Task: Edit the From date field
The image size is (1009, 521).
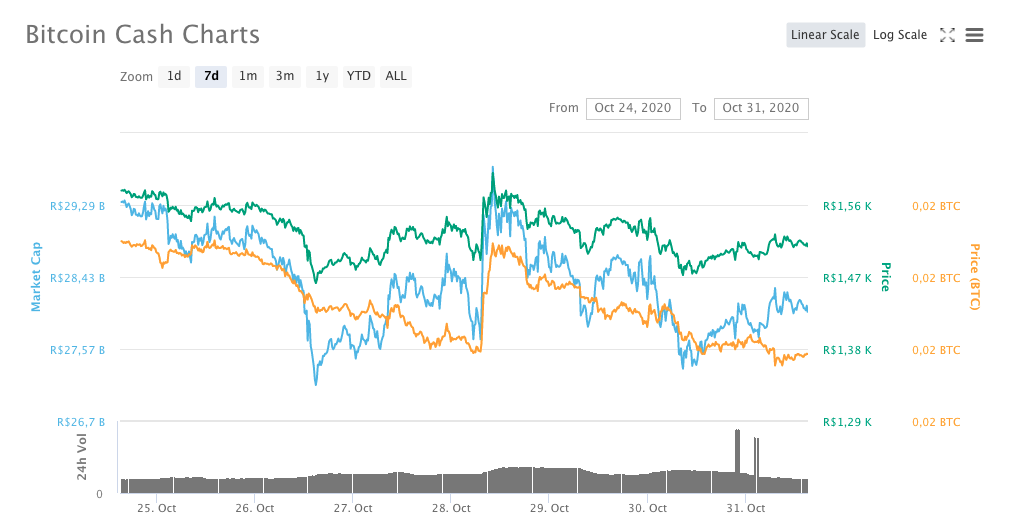Action: (x=633, y=108)
